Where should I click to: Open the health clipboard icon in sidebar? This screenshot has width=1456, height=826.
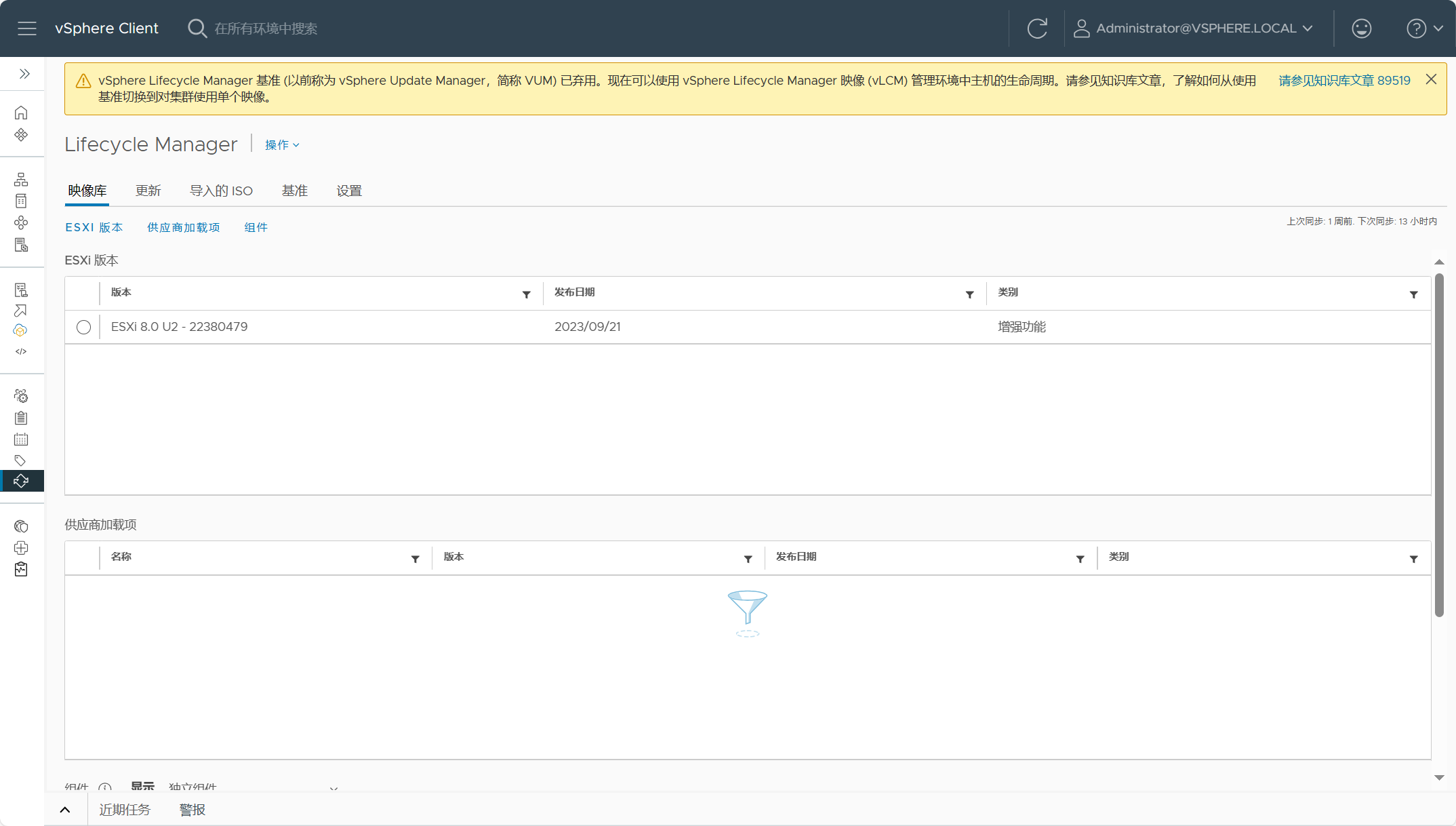tap(21, 570)
